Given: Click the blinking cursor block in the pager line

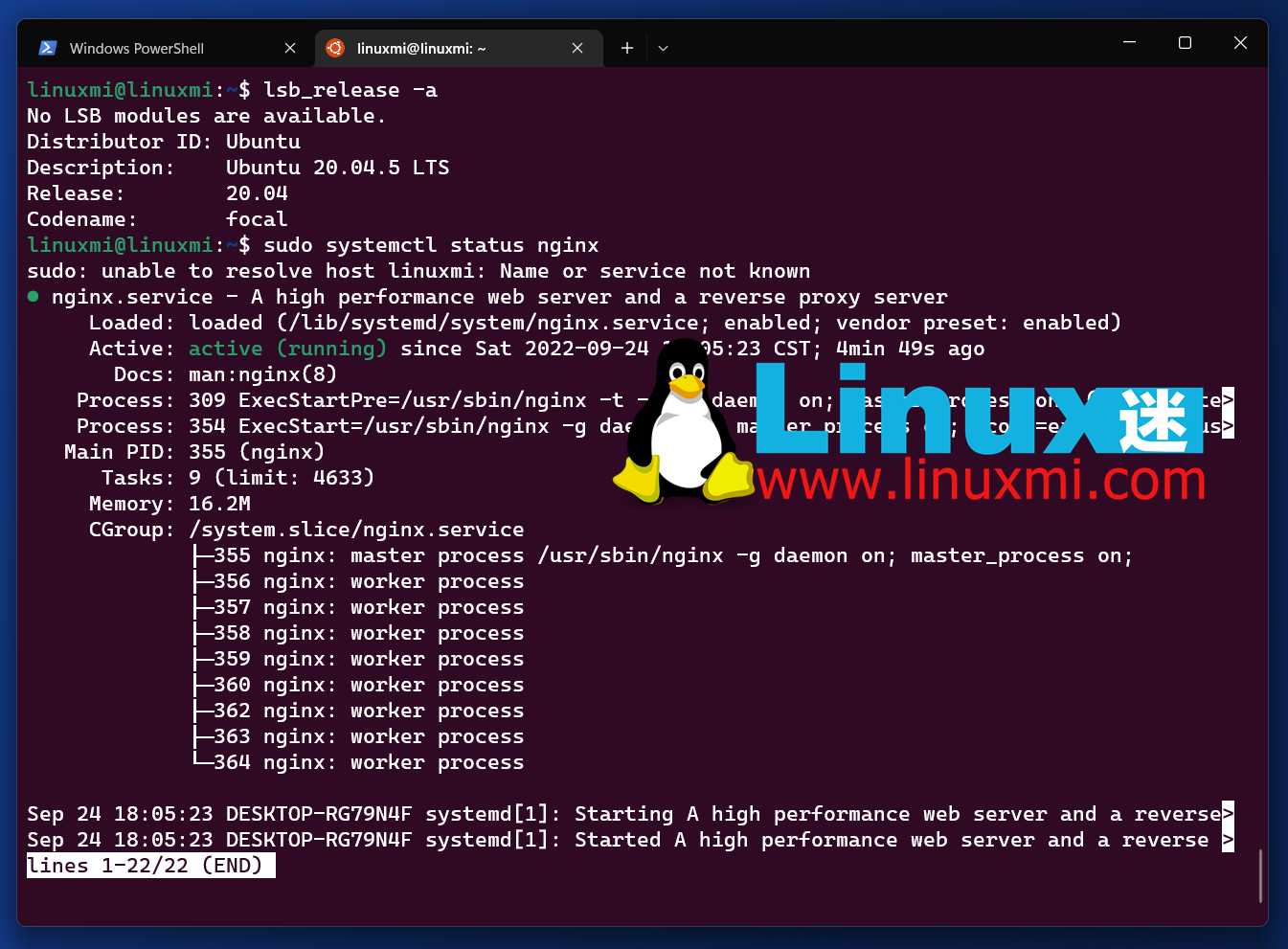Looking at the screenshot, I should coord(266,865).
